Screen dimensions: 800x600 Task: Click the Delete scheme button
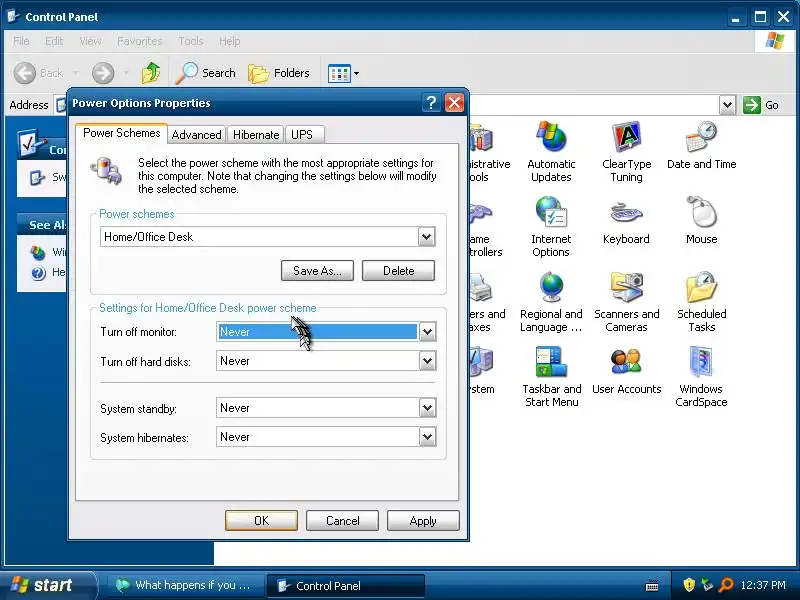tap(398, 271)
